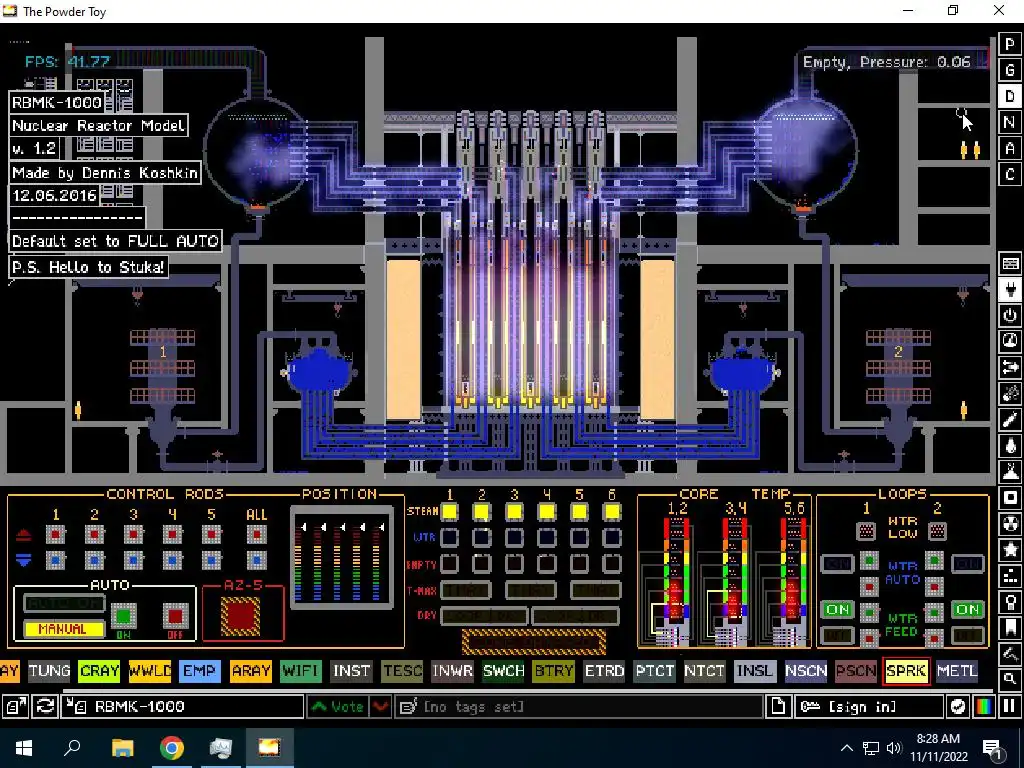Reload the simulation

tap(44, 707)
